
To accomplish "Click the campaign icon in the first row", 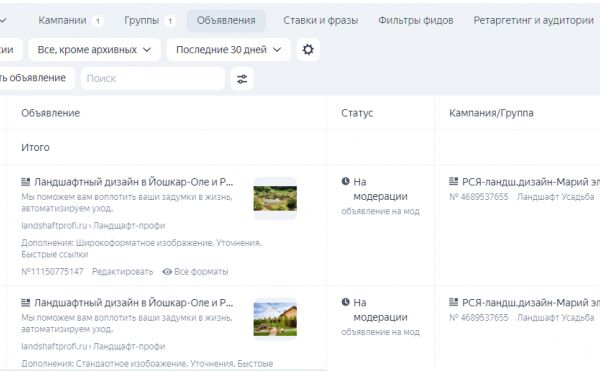I will [x=453, y=181].
